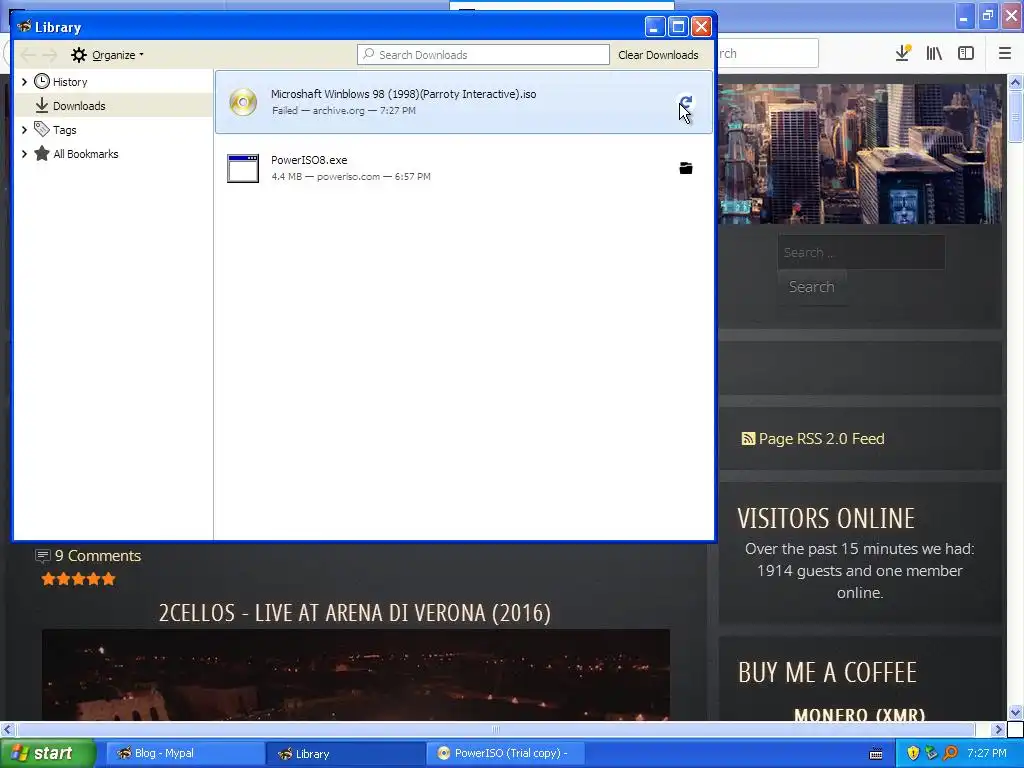Go forward in Library navigation
The image size is (1024, 768).
coord(50,55)
